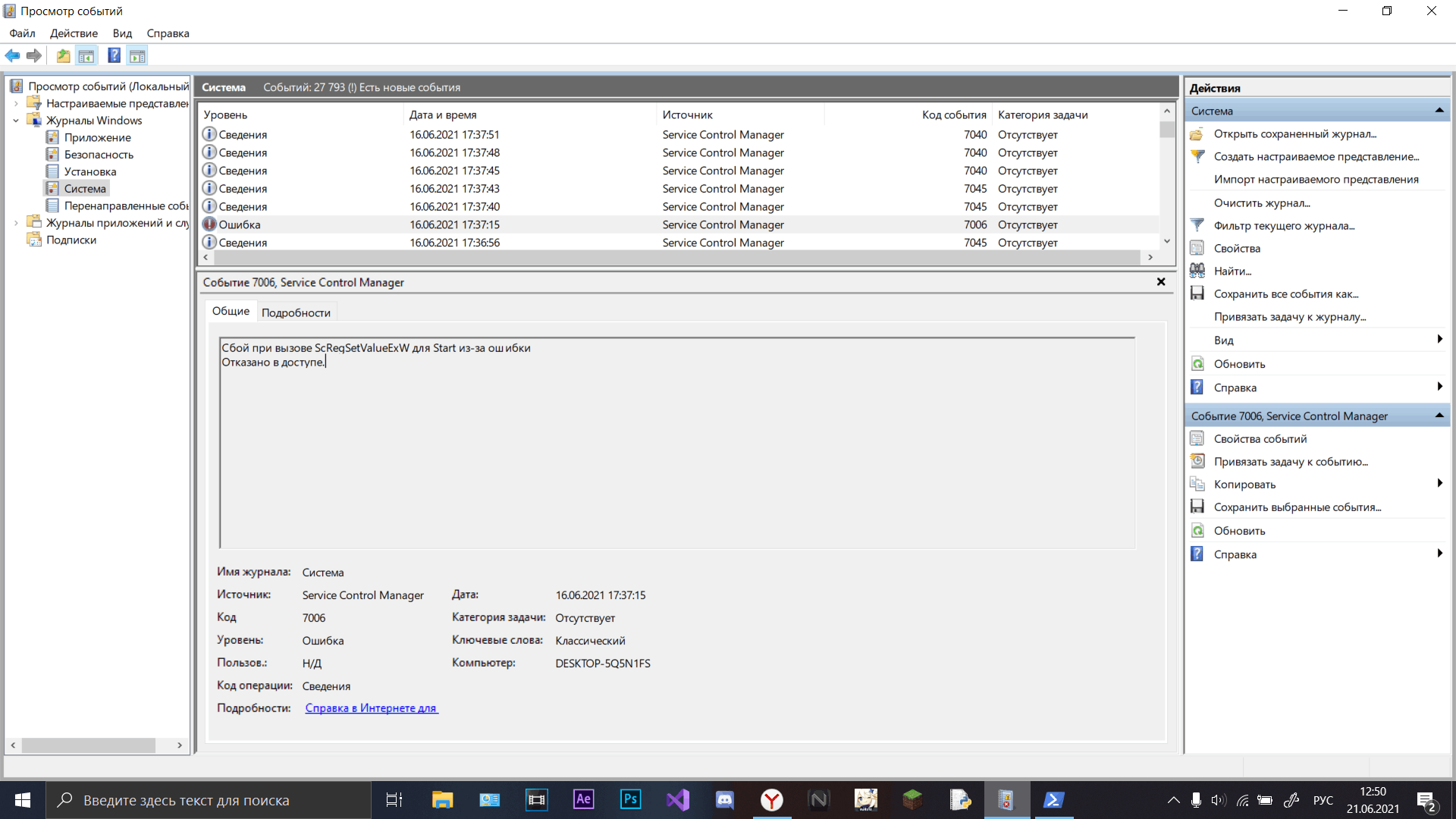Click Save all events as icon
This screenshot has height=819, width=1456.
1197,293
